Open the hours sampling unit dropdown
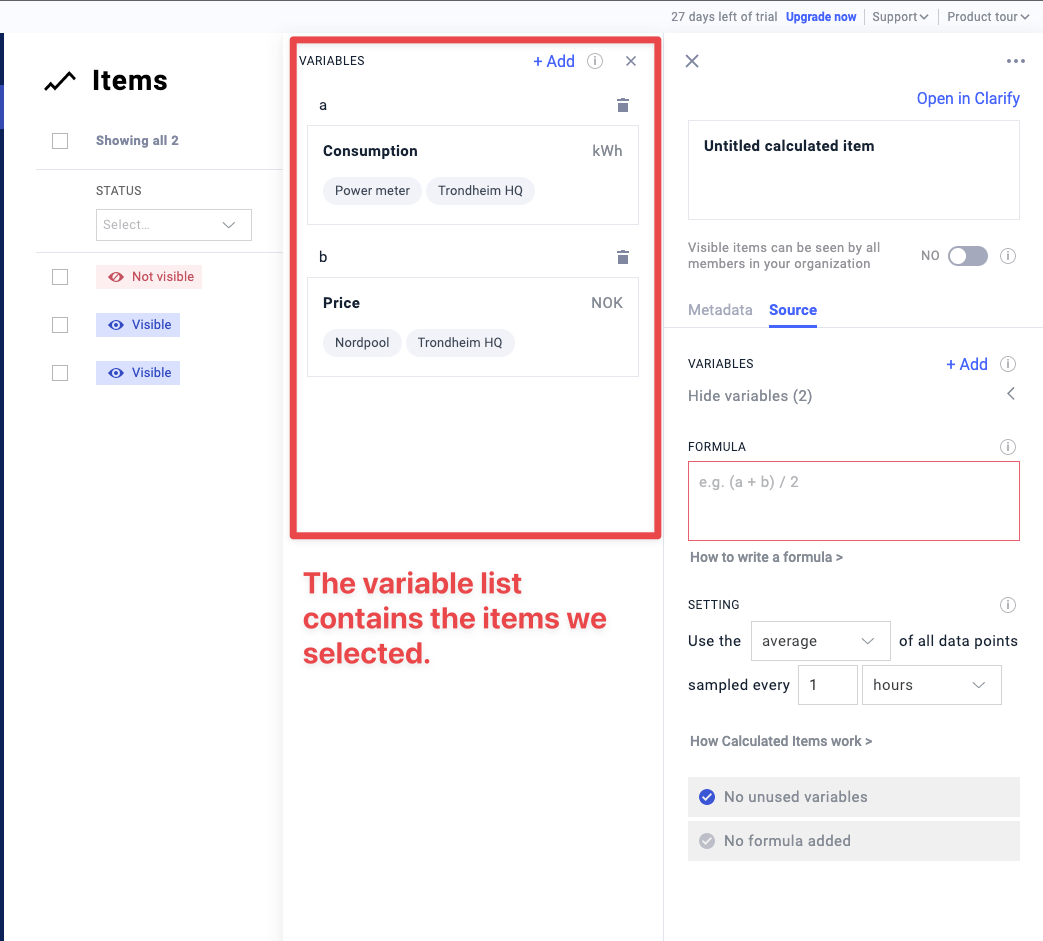 (x=930, y=685)
